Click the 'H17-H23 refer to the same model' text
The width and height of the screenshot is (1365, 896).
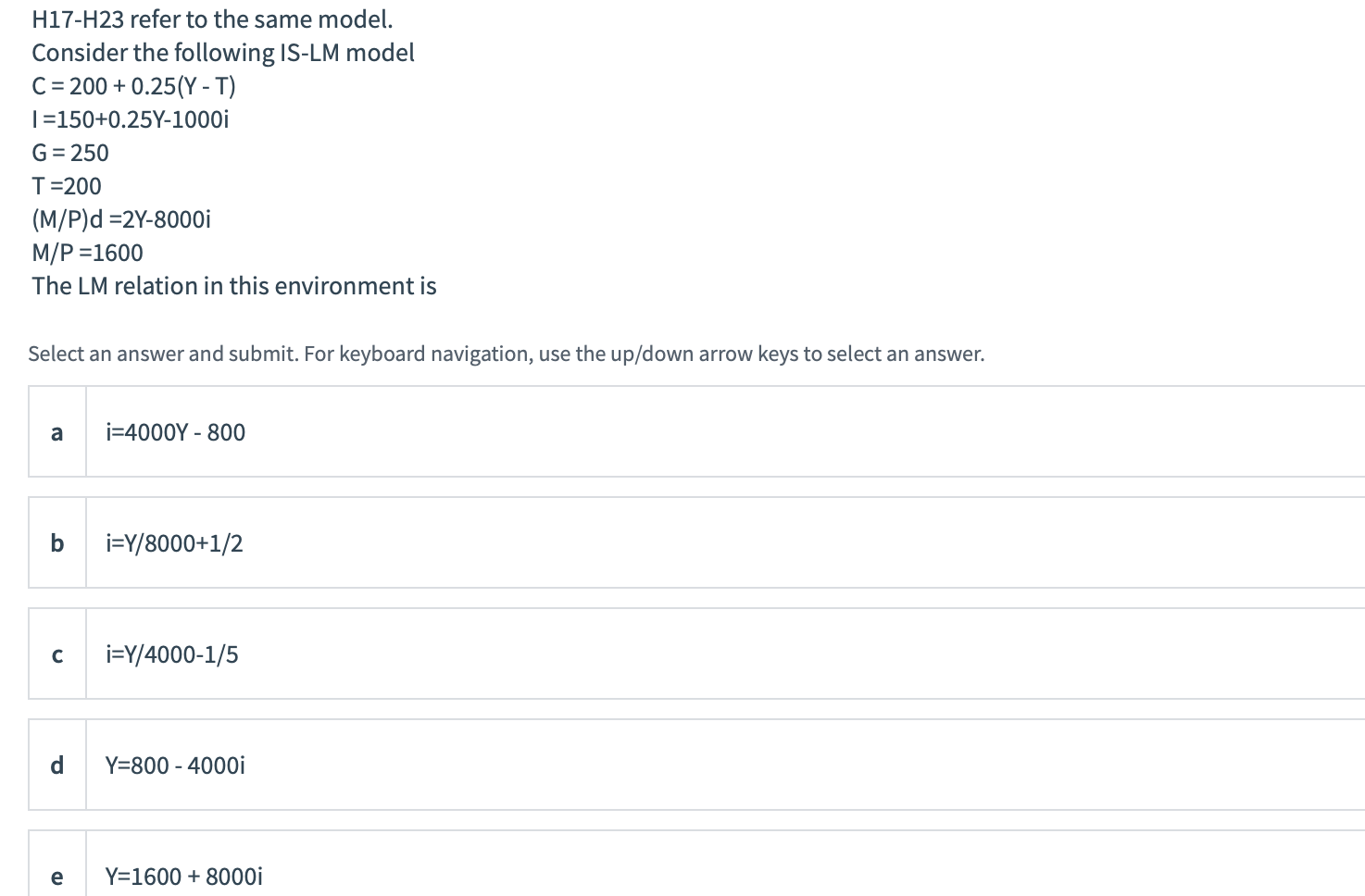212,19
